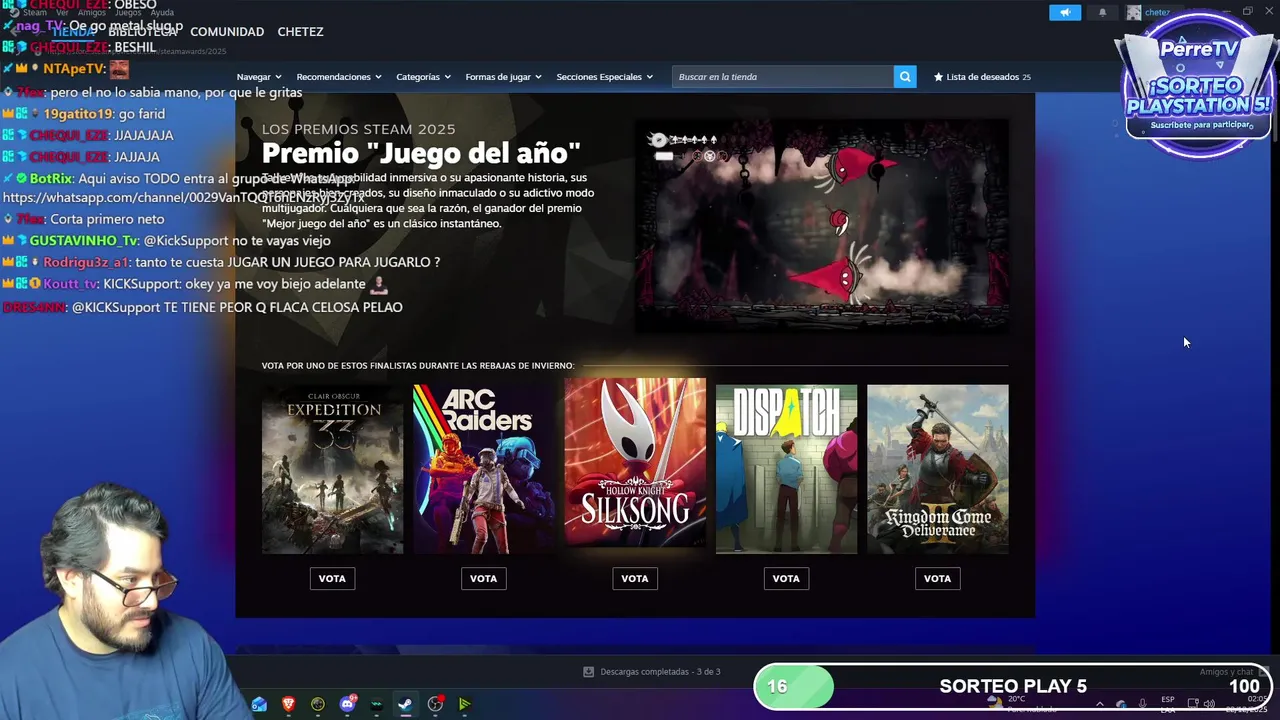This screenshot has width=1280, height=720.
Task: Open the CHETEZ profile tab
Action: pyautogui.click(x=300, y=32)
